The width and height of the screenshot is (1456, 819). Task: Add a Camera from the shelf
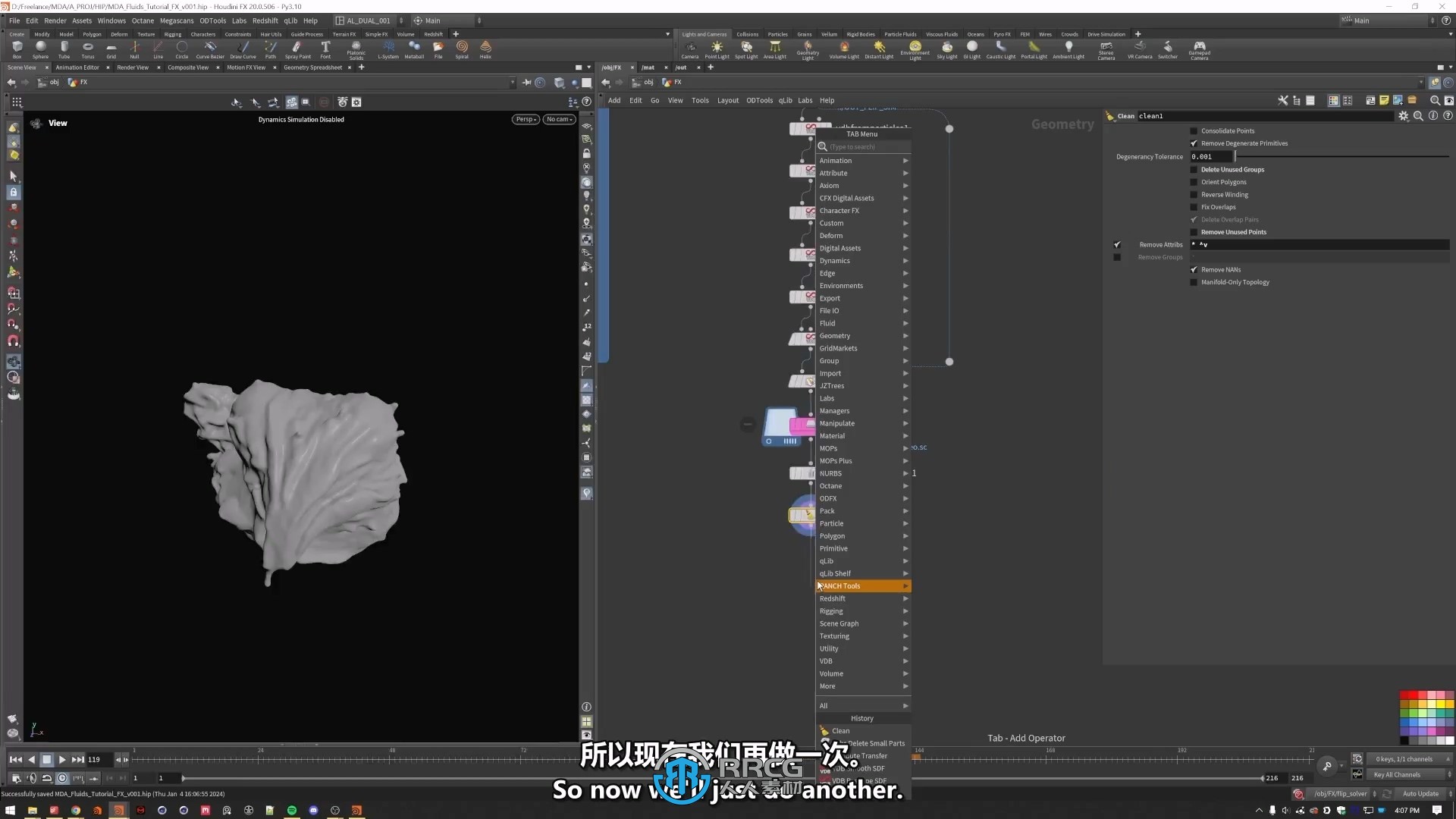[x=690, y=49]
